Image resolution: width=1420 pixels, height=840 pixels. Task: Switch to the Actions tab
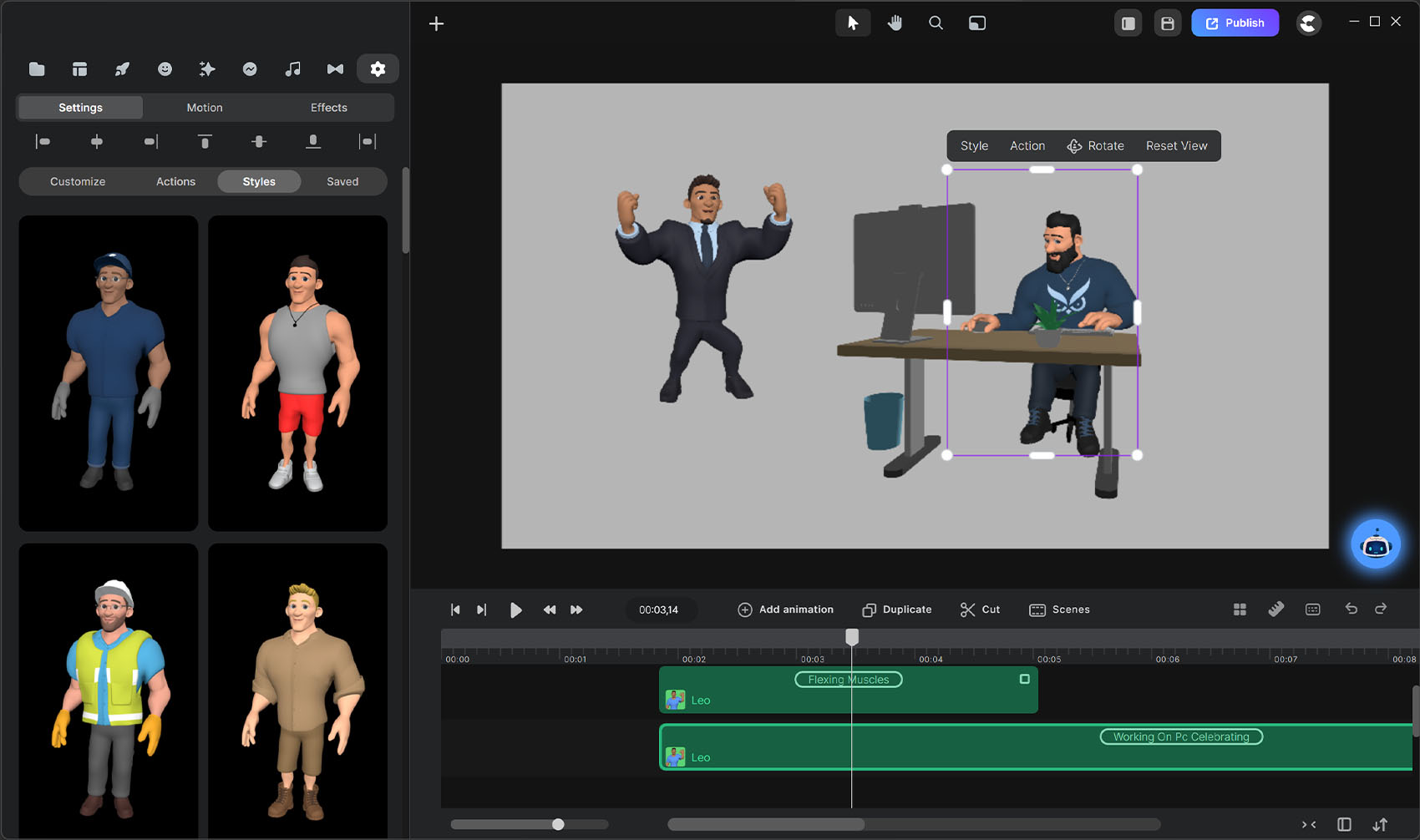175,181
